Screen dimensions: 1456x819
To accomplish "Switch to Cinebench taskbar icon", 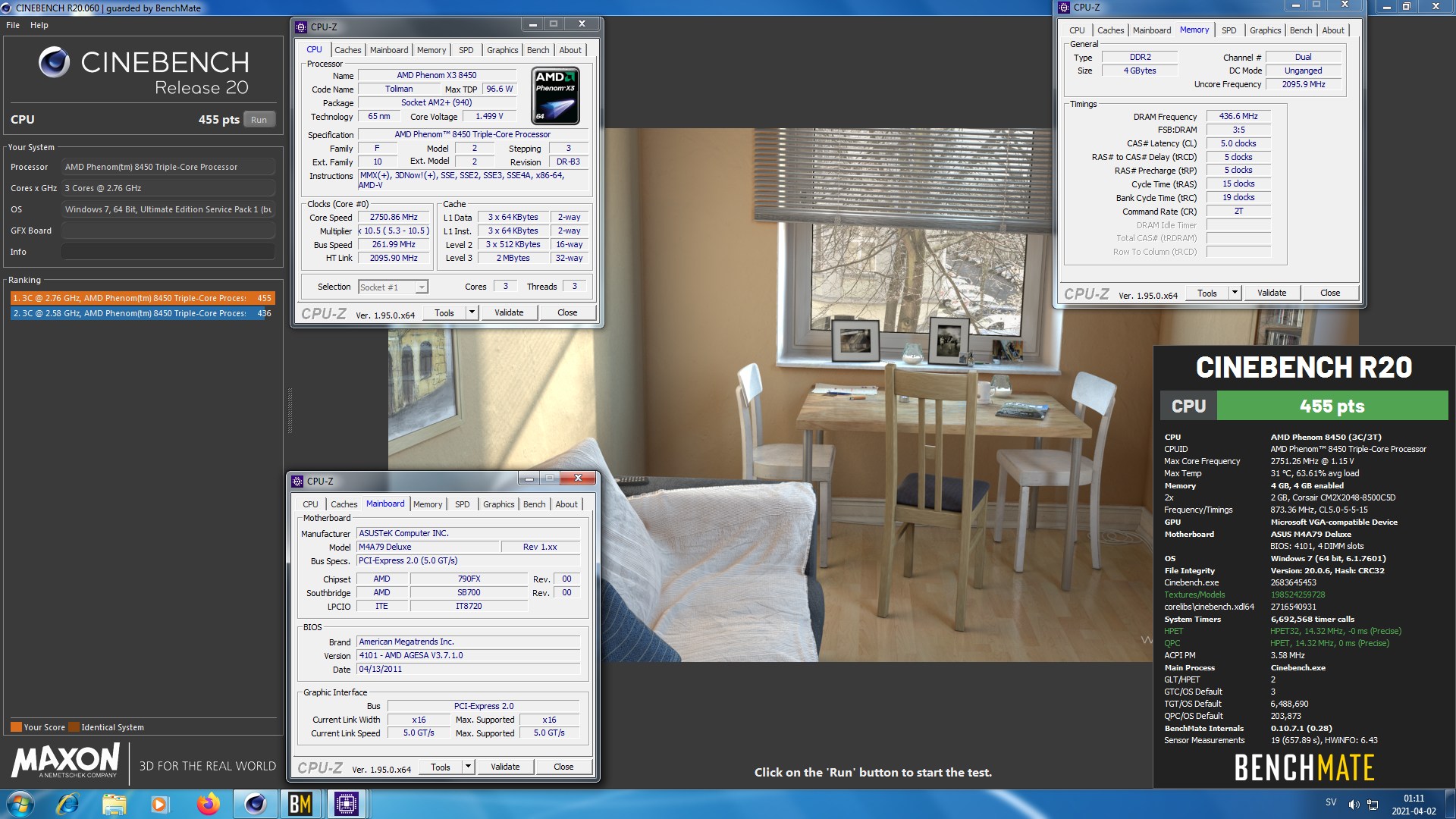I will (255, 804).
